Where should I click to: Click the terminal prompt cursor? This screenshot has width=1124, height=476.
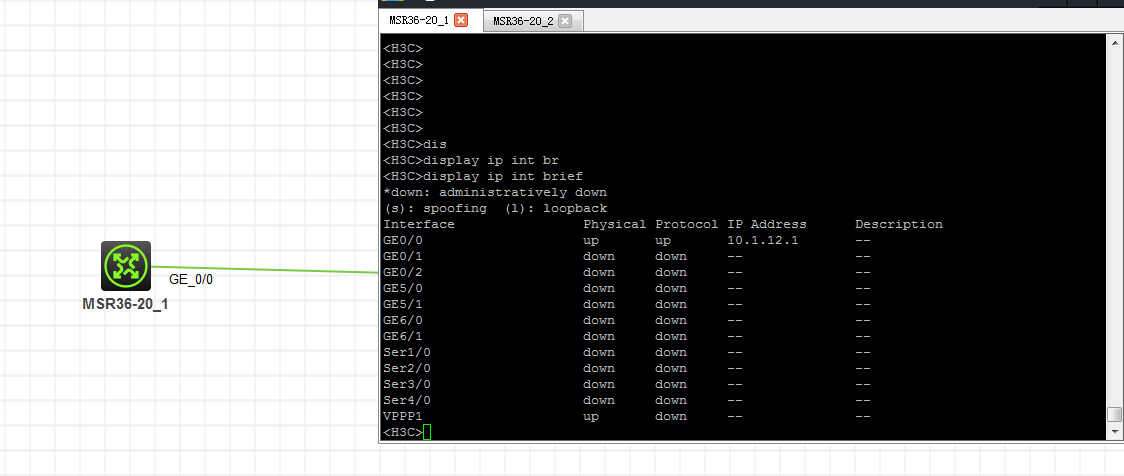coord(427,432)
